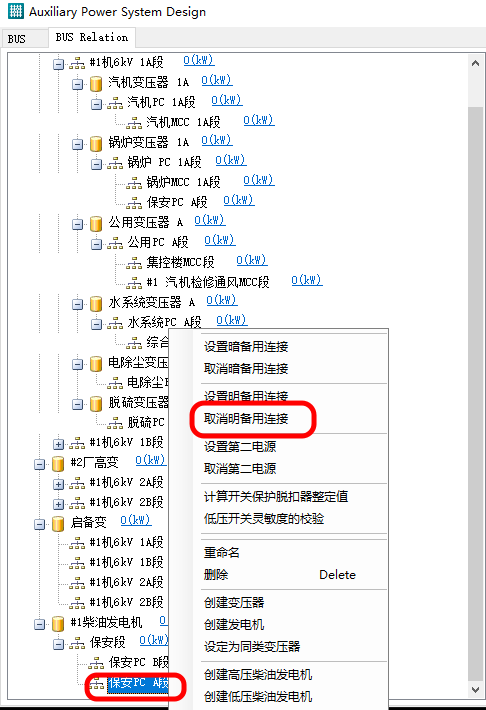Viewport: 486px width, 710px height.
Task: Click the 锅炉变压器 1A transformer icon
Action: coord(96,144)
